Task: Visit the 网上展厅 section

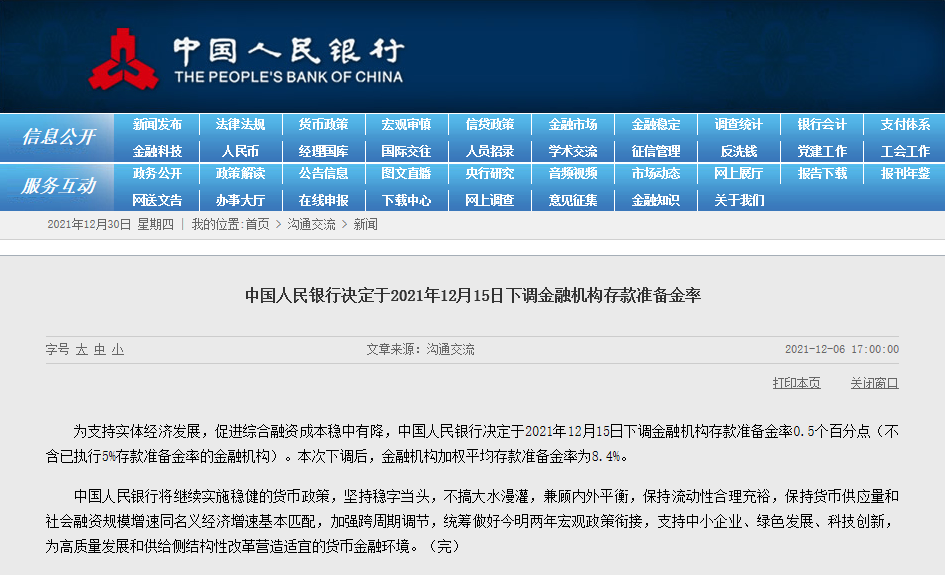Action: [x=739, y=174]
